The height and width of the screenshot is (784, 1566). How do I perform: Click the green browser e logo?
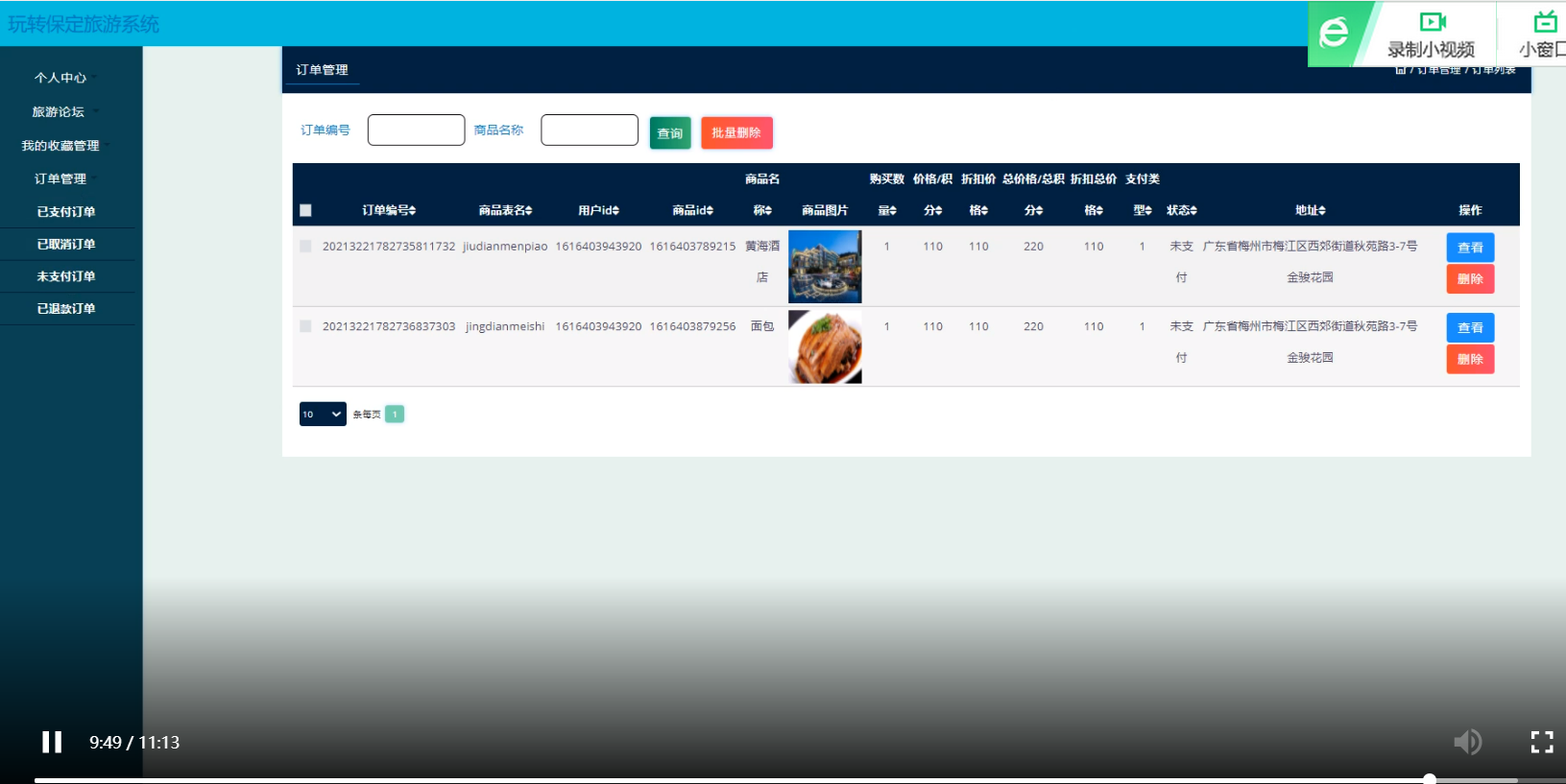pyautogui.click(x=1334, y=34)
